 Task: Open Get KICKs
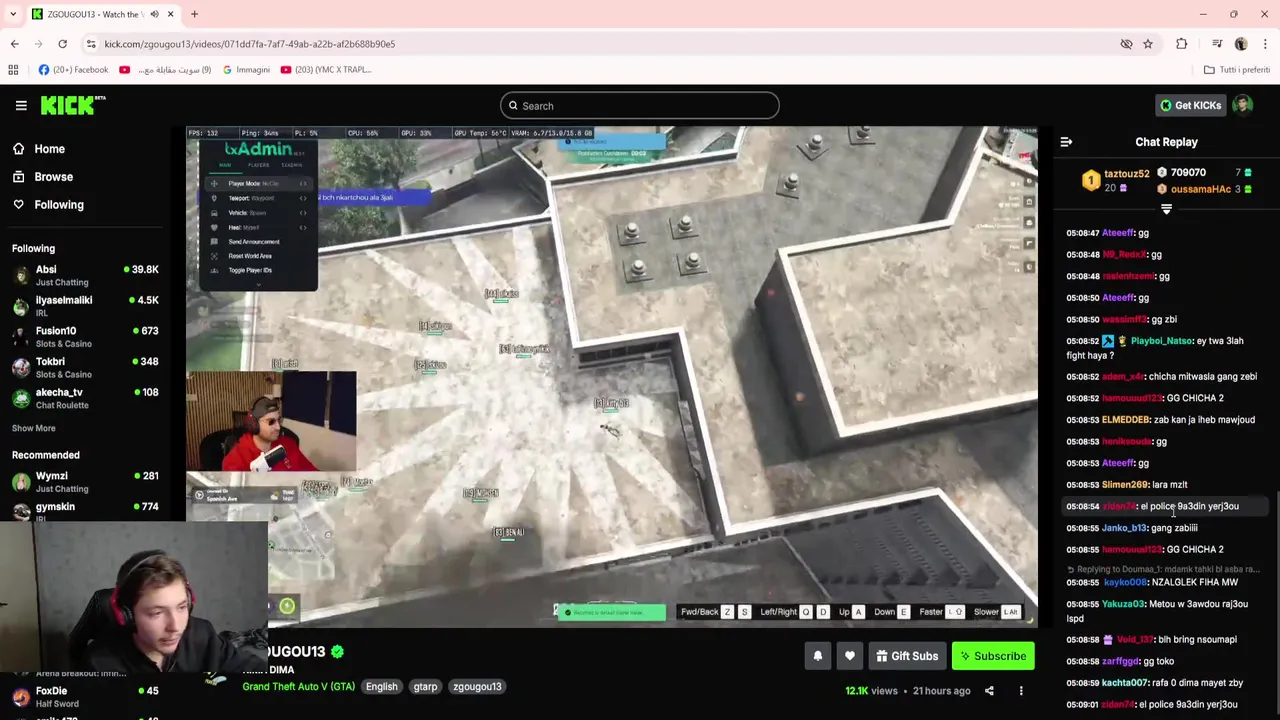click(1190, 105)
